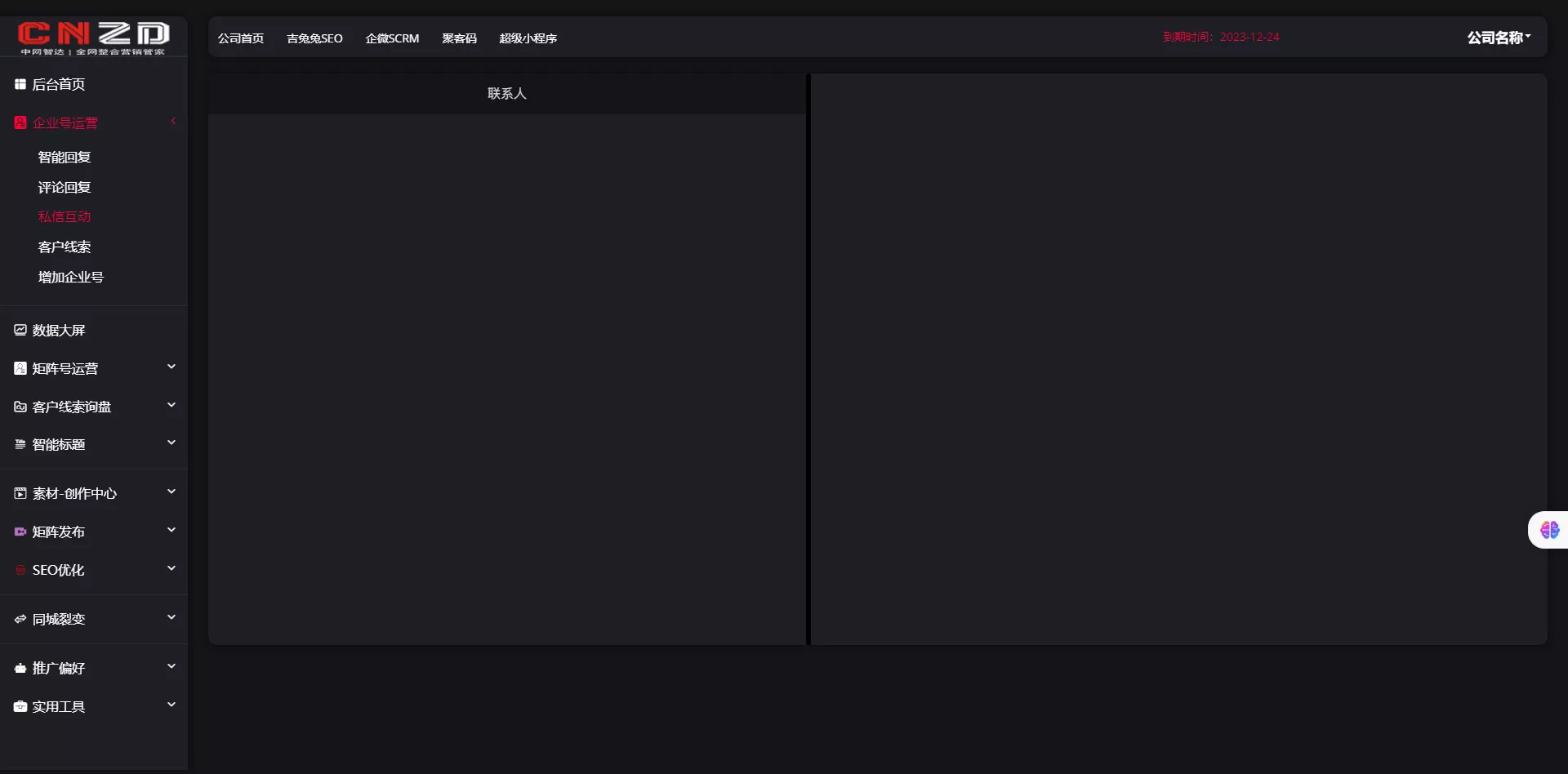
Task: Open the floating brain AI assistant icon
Action: tap(1549, 530)
